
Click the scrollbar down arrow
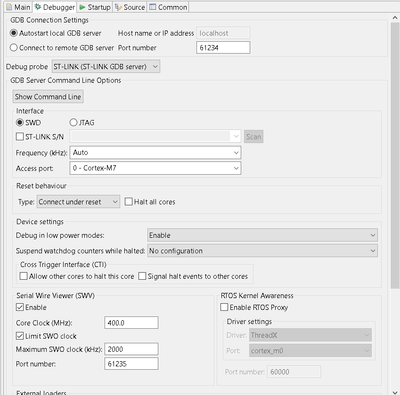coord(395,392)
